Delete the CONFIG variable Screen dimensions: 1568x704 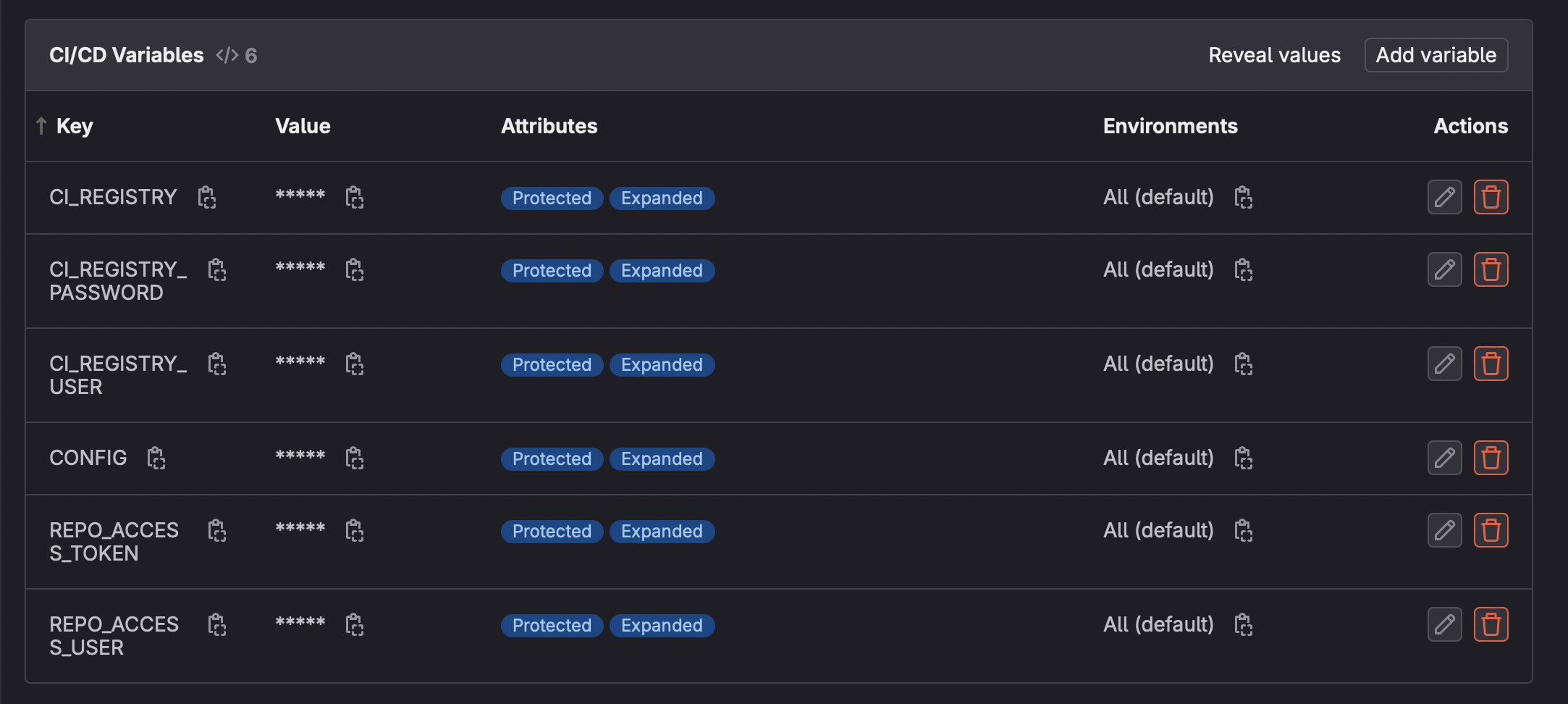coord(1491,458)
